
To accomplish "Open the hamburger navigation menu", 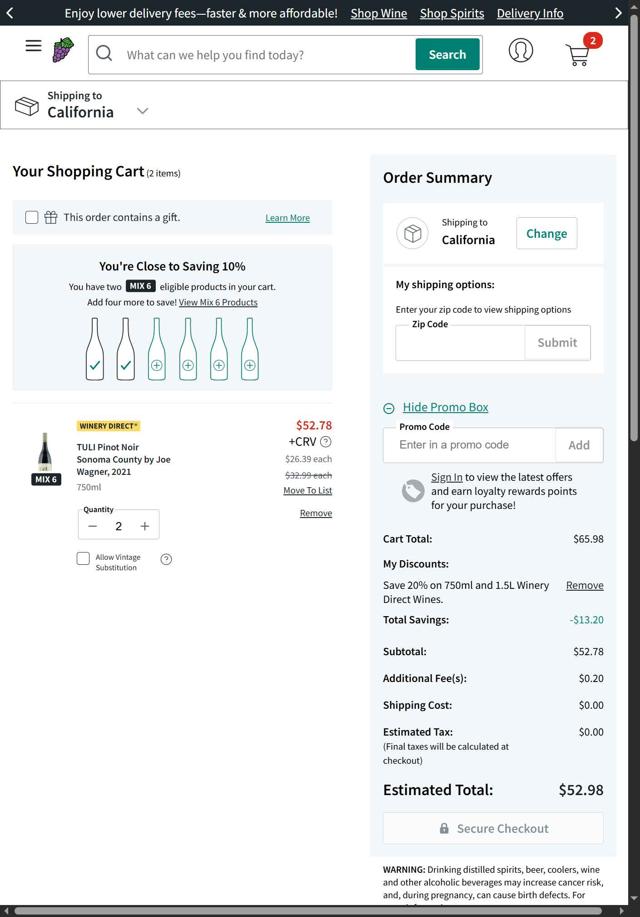I will coord(33,46).
